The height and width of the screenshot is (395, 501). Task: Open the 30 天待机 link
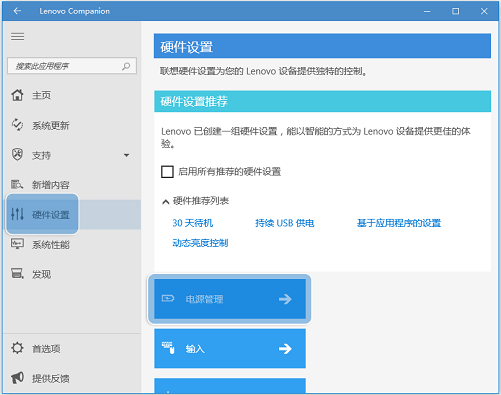coord(193,223)
